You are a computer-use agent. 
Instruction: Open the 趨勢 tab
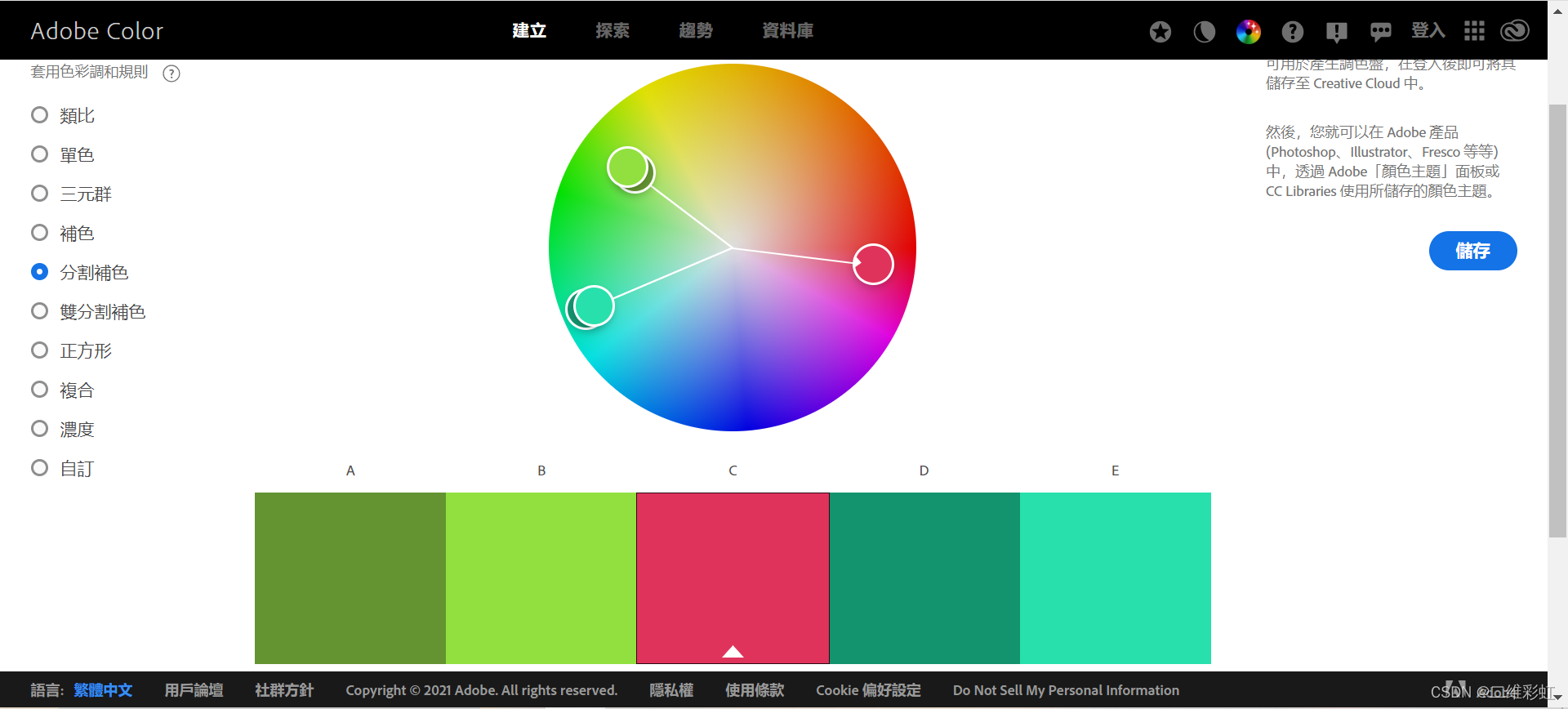click(696, 31)
